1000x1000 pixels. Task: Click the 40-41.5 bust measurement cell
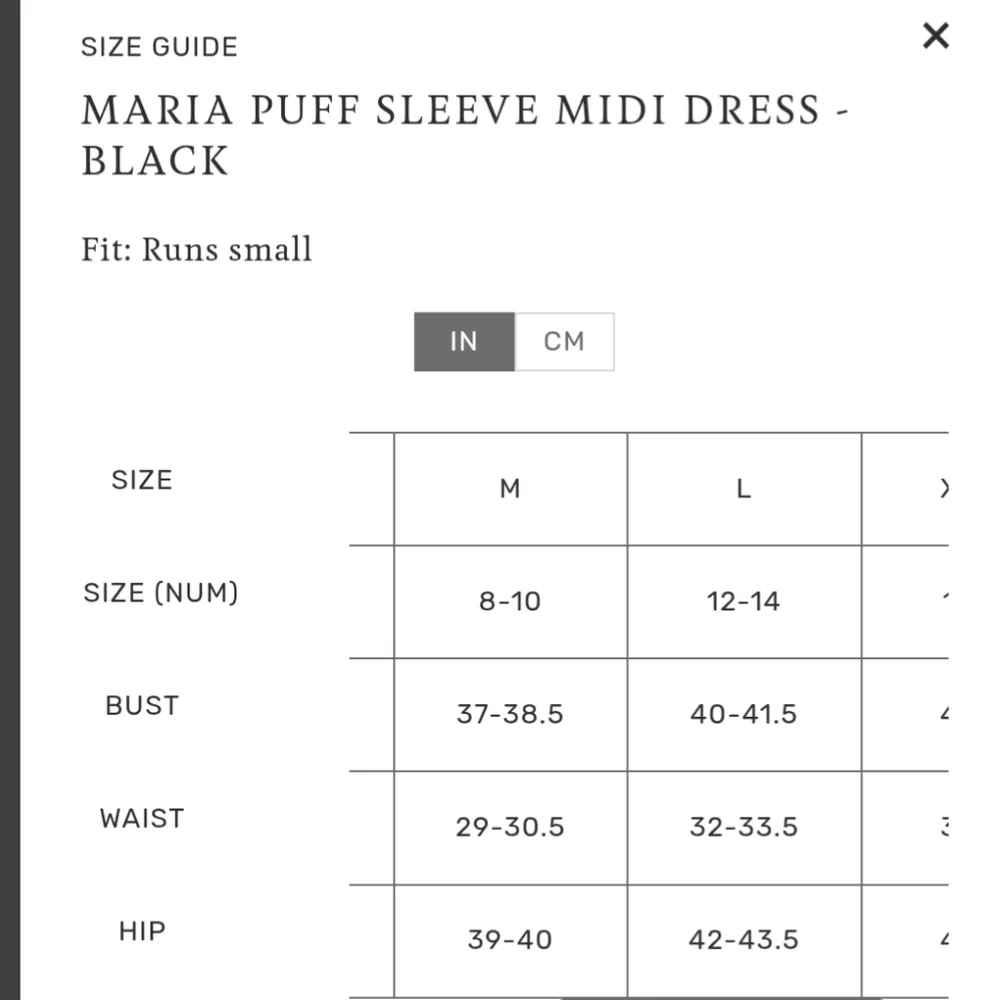click(x=743, y=715)
